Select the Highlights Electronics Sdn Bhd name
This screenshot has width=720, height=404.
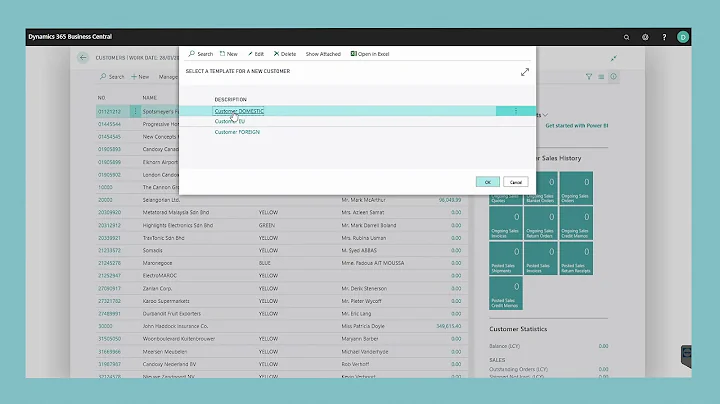tap(178, 225)
